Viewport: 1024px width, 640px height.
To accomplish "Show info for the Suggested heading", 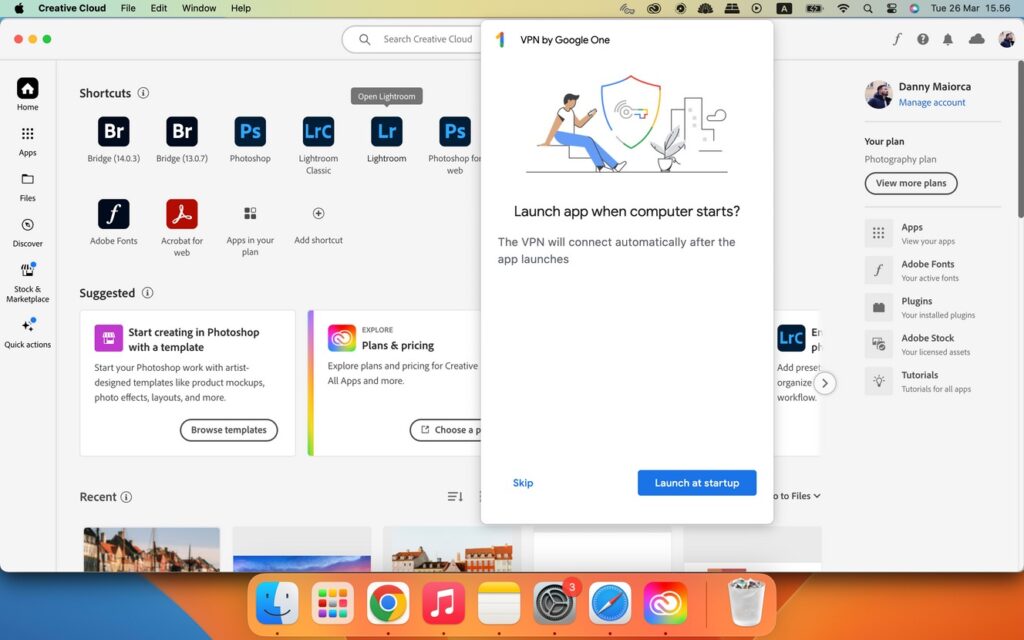I will 148,293.
